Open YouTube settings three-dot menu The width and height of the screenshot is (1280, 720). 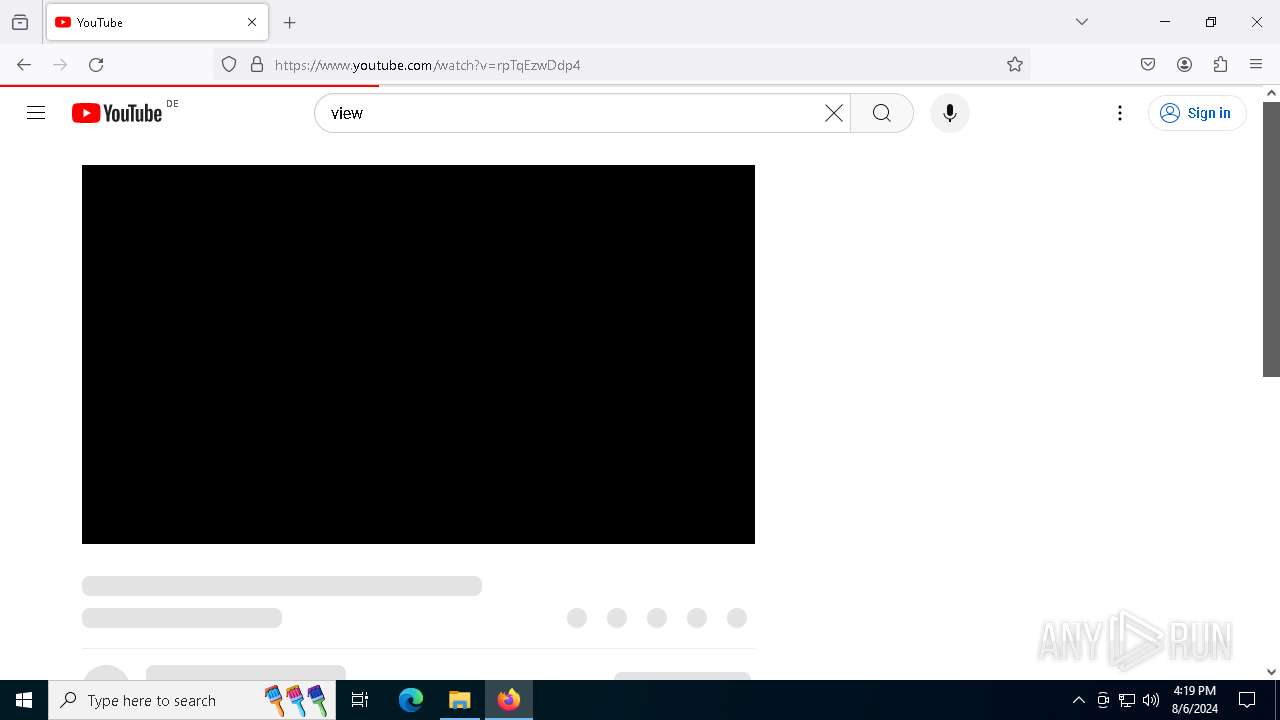(1120, 113)
